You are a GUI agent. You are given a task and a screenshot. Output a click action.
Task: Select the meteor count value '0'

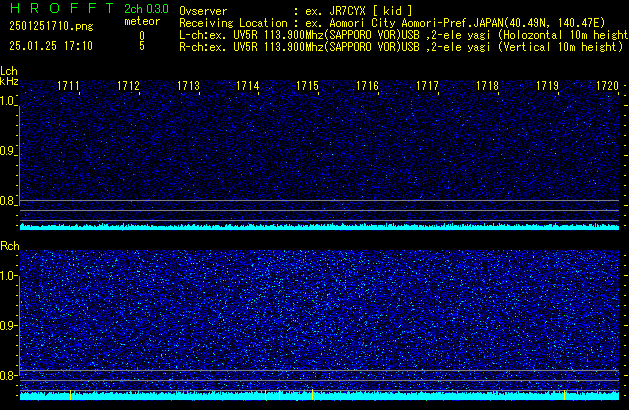click(142, 36)
